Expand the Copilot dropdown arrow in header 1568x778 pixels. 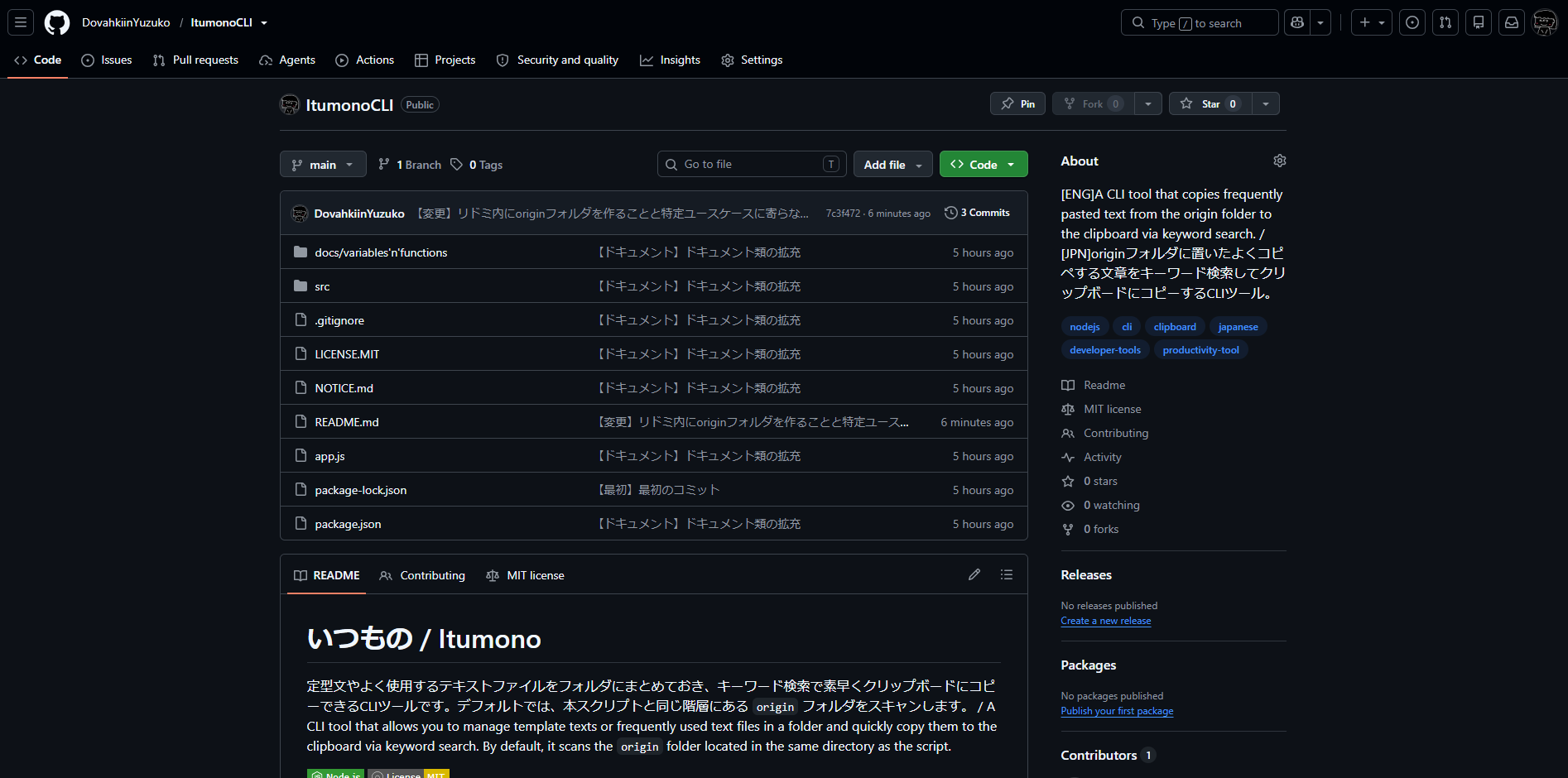1320,22
